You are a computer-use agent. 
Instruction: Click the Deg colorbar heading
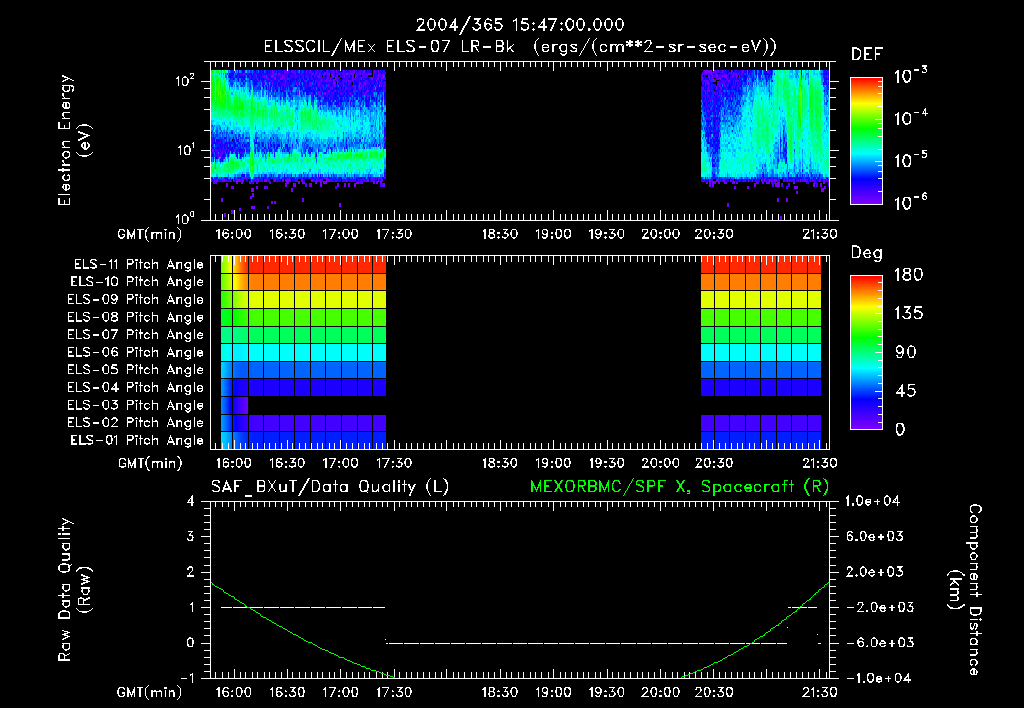point(867,253)
